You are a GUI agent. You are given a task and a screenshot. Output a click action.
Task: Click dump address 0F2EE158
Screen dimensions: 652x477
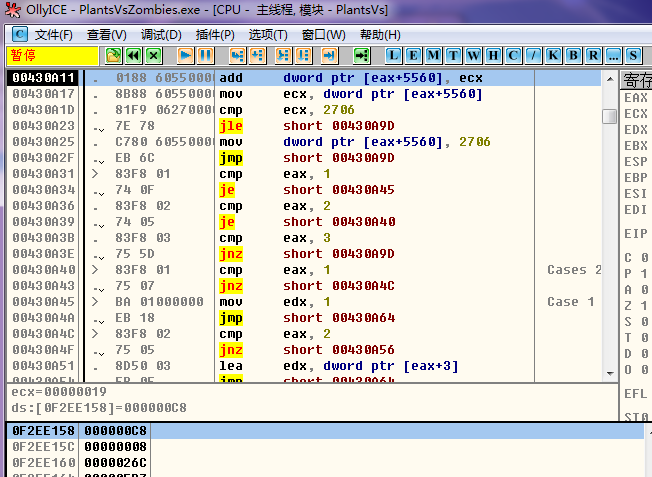pos(43,431)
